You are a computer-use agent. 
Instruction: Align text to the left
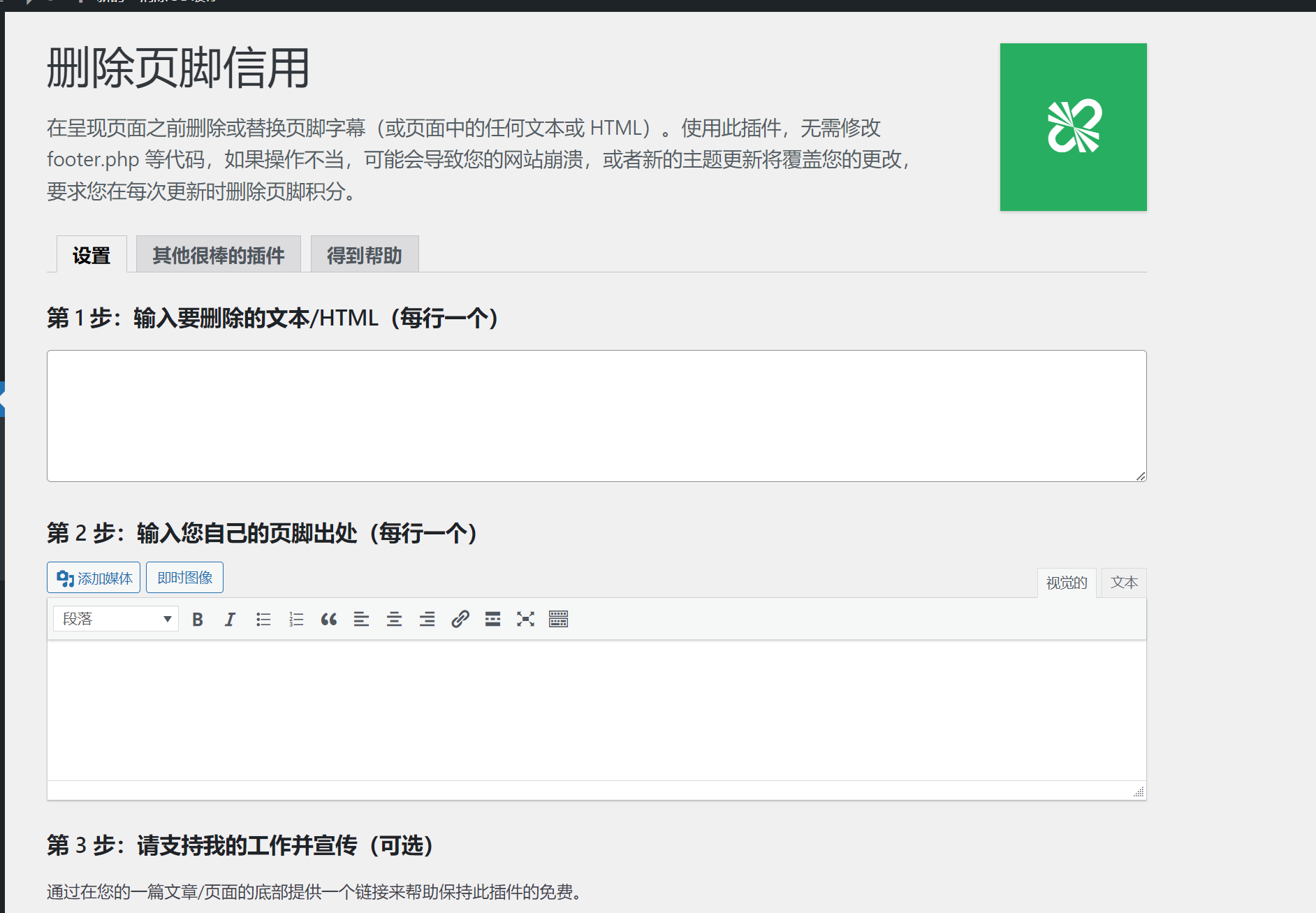(x=361, y=620)
